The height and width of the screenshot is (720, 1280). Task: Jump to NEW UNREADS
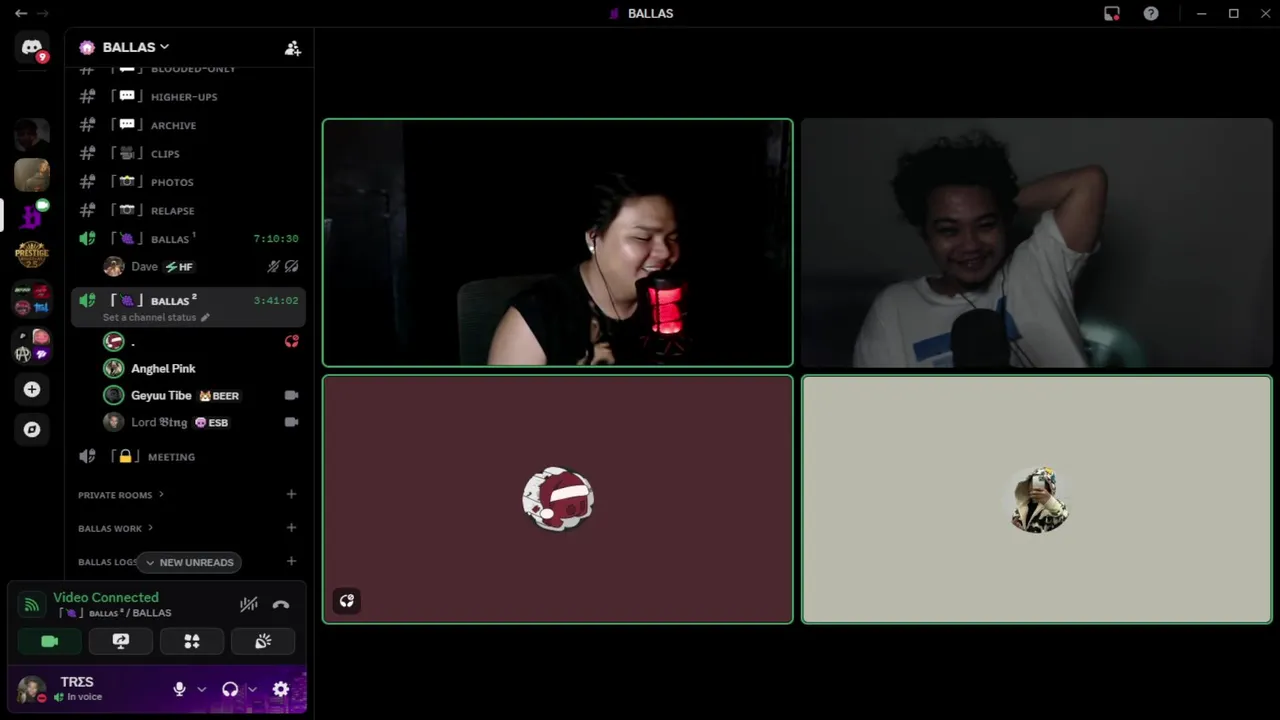[x=189, y=562]
